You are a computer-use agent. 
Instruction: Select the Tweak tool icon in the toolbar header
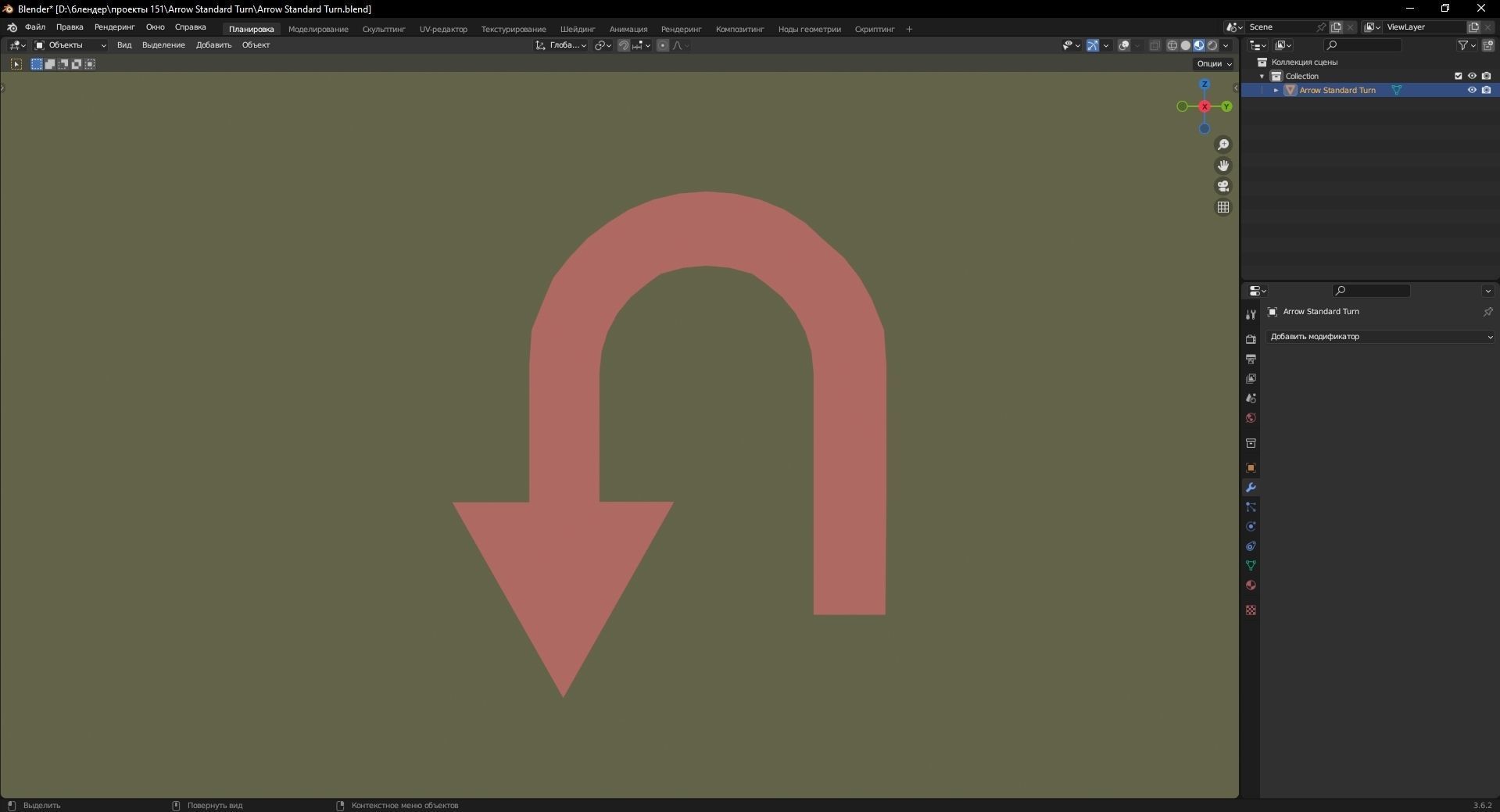click(16, 64)
